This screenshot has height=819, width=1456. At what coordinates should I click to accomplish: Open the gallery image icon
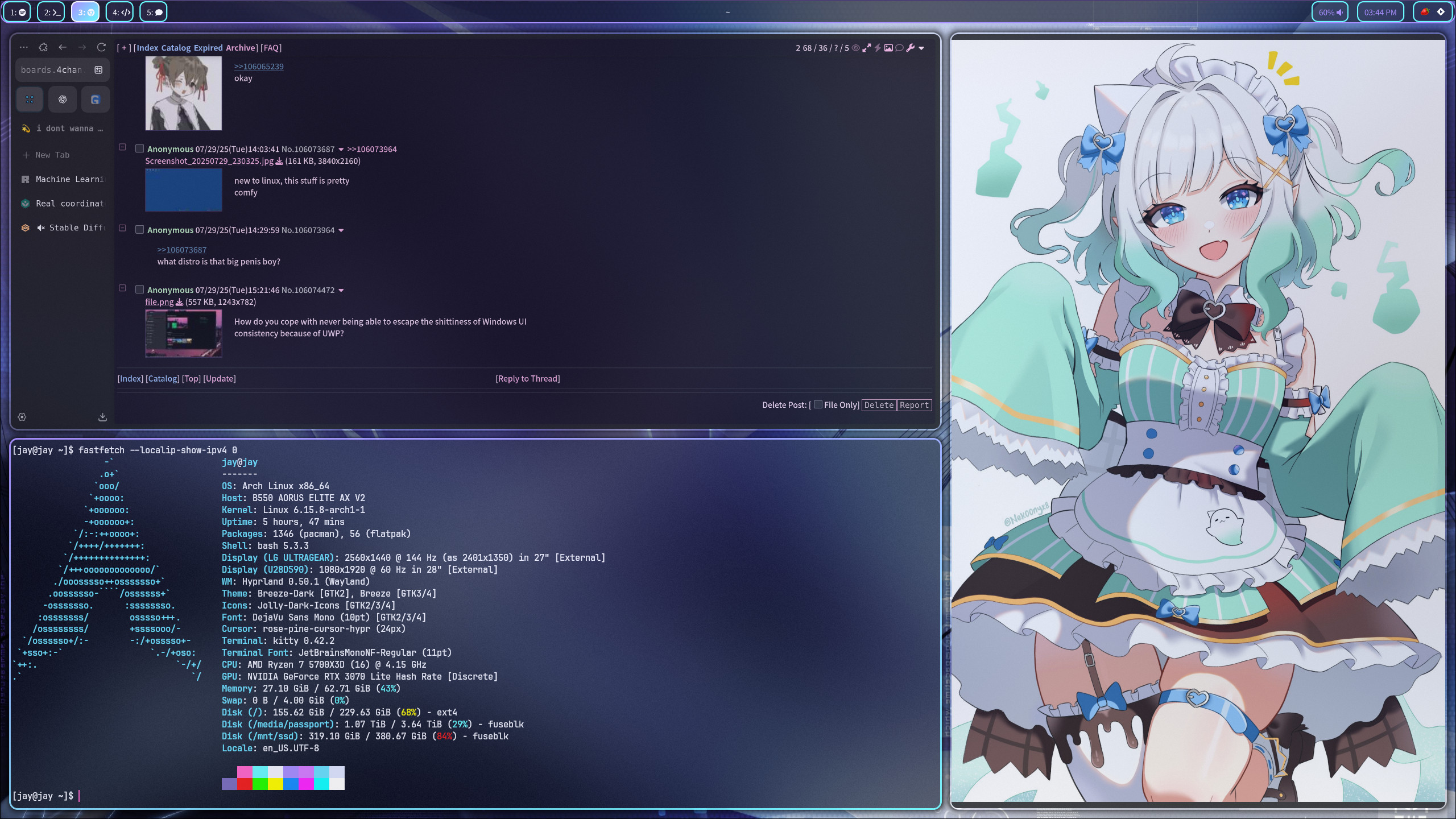pyautogui.click(x=888, y=48)
